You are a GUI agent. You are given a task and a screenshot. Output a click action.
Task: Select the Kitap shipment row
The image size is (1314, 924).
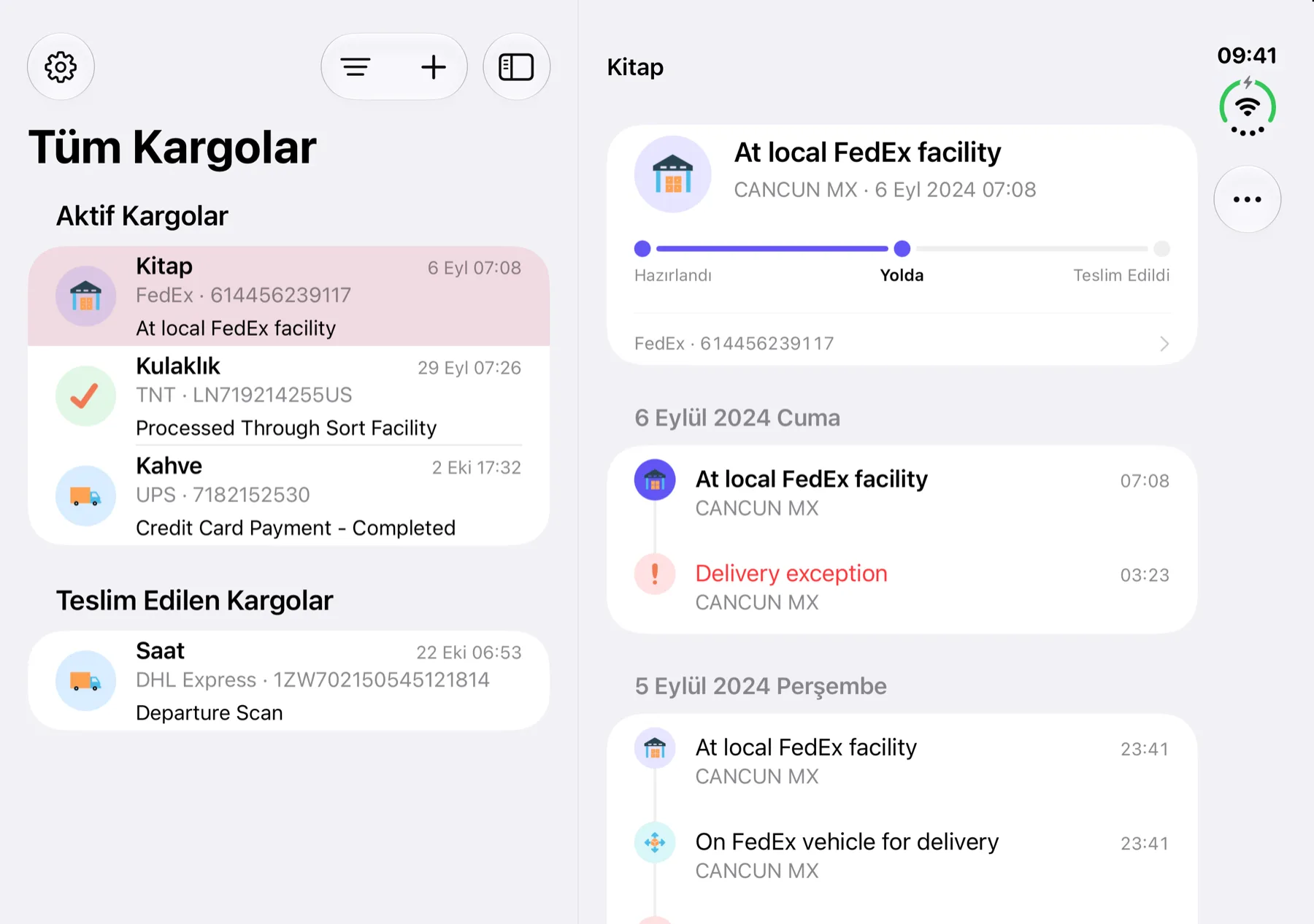pyautogui.click(x=289, y=296)
